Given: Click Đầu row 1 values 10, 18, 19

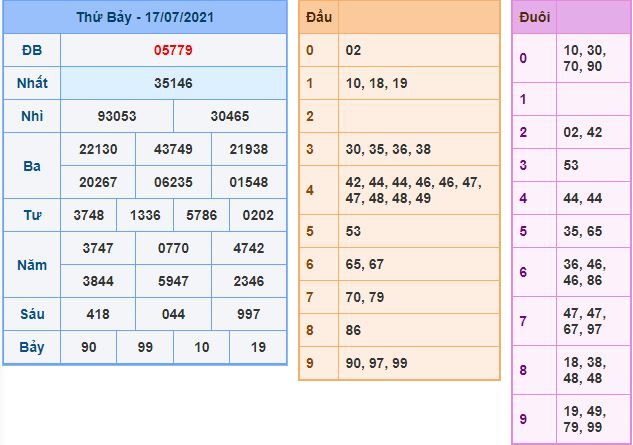Looking at the screenshot, I should (x=376, y=83).
